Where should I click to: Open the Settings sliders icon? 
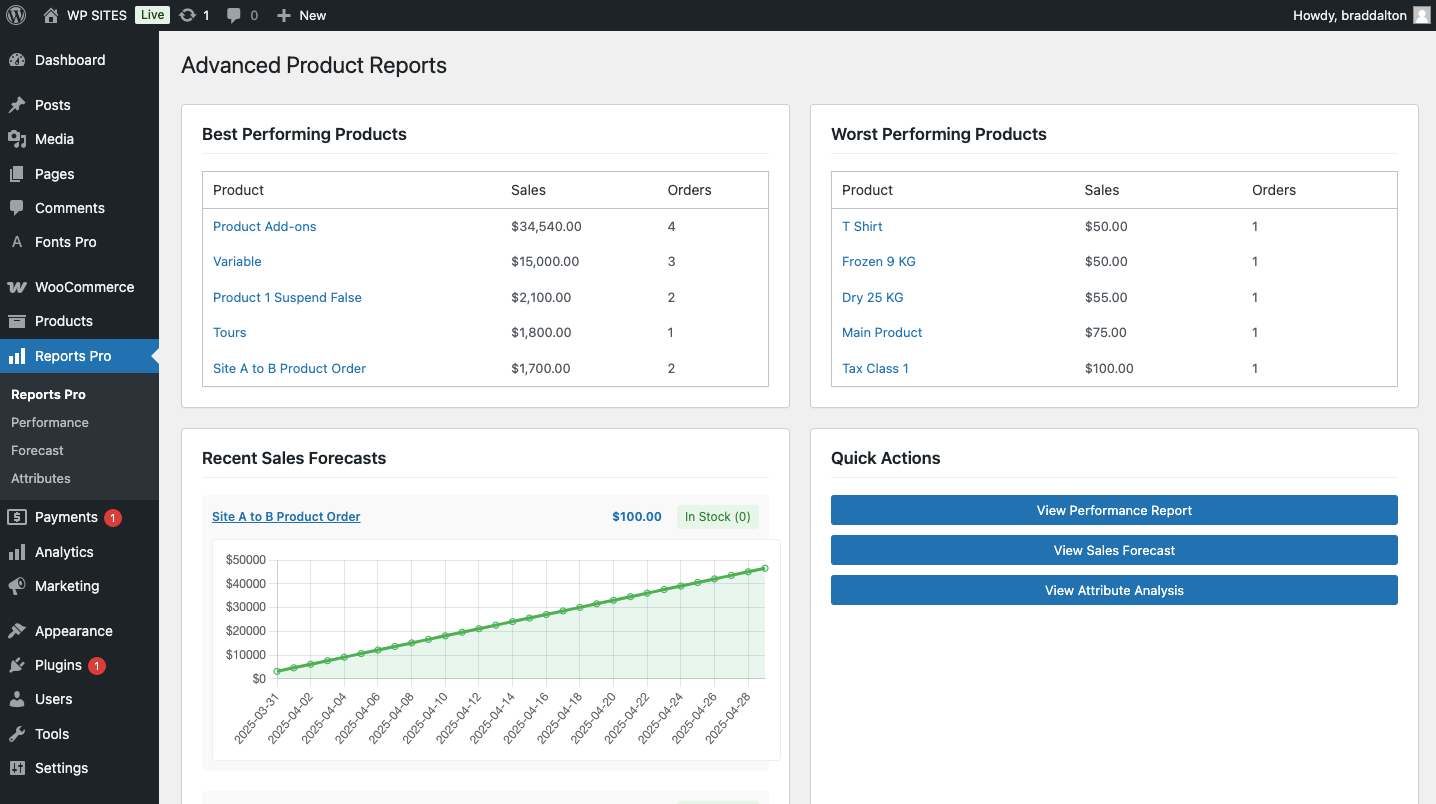point(17,768)
